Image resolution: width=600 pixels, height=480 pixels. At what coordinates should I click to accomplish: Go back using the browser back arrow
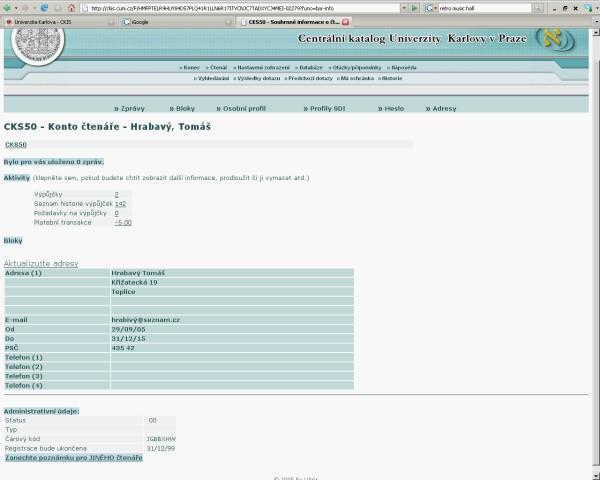tap(7, 8)
